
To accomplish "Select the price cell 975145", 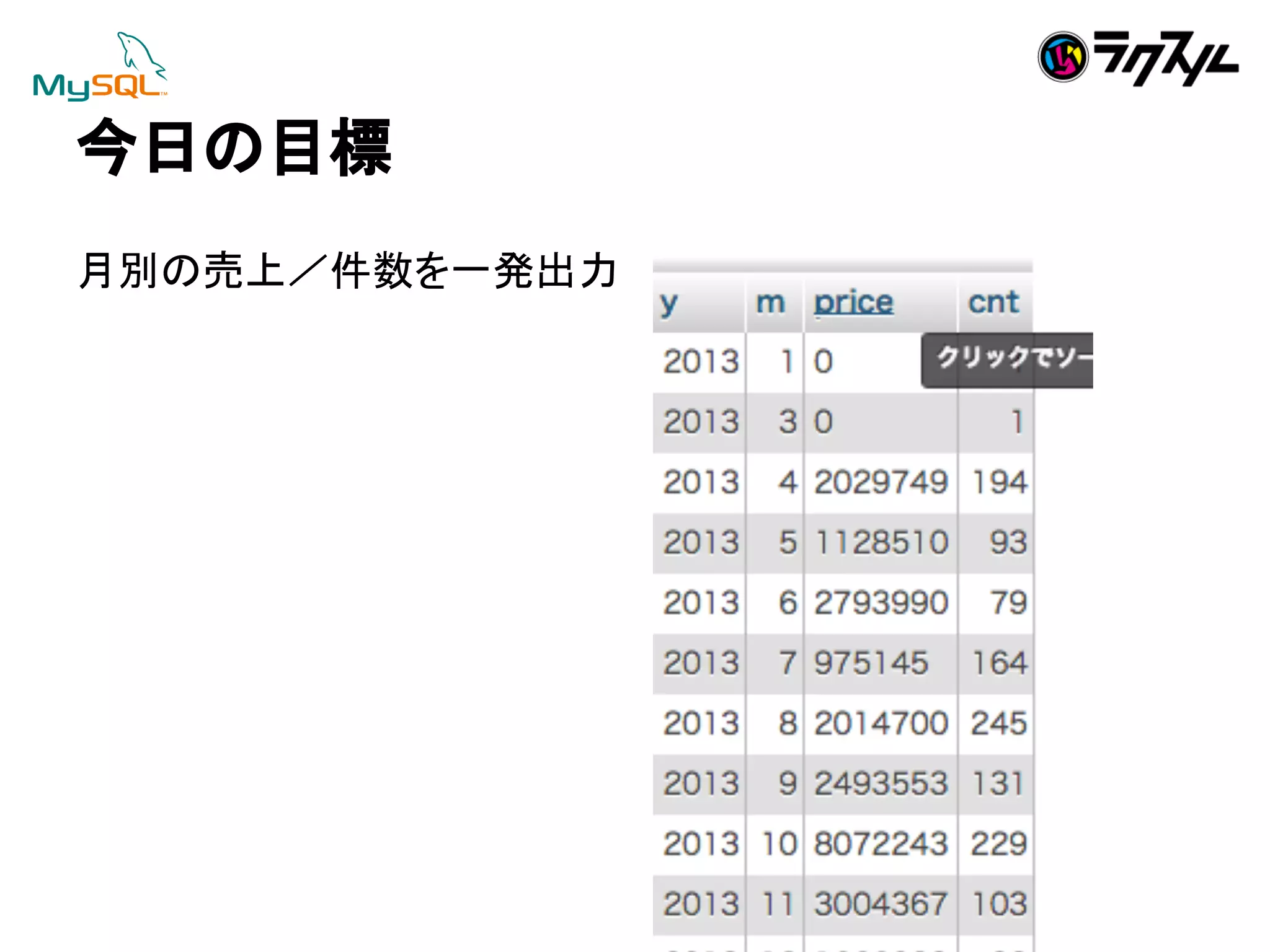I will (x=881, y=663).
